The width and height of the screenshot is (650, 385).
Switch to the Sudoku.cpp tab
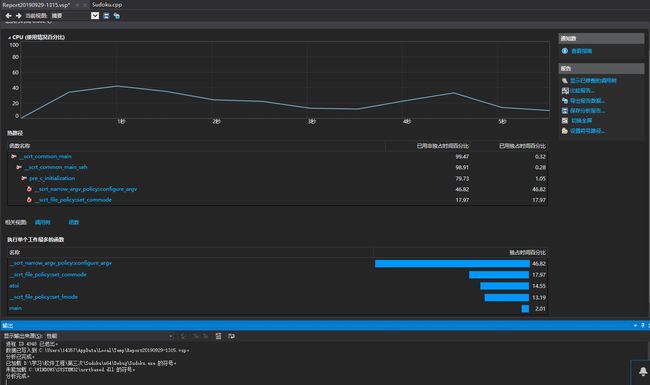point(107,5)
